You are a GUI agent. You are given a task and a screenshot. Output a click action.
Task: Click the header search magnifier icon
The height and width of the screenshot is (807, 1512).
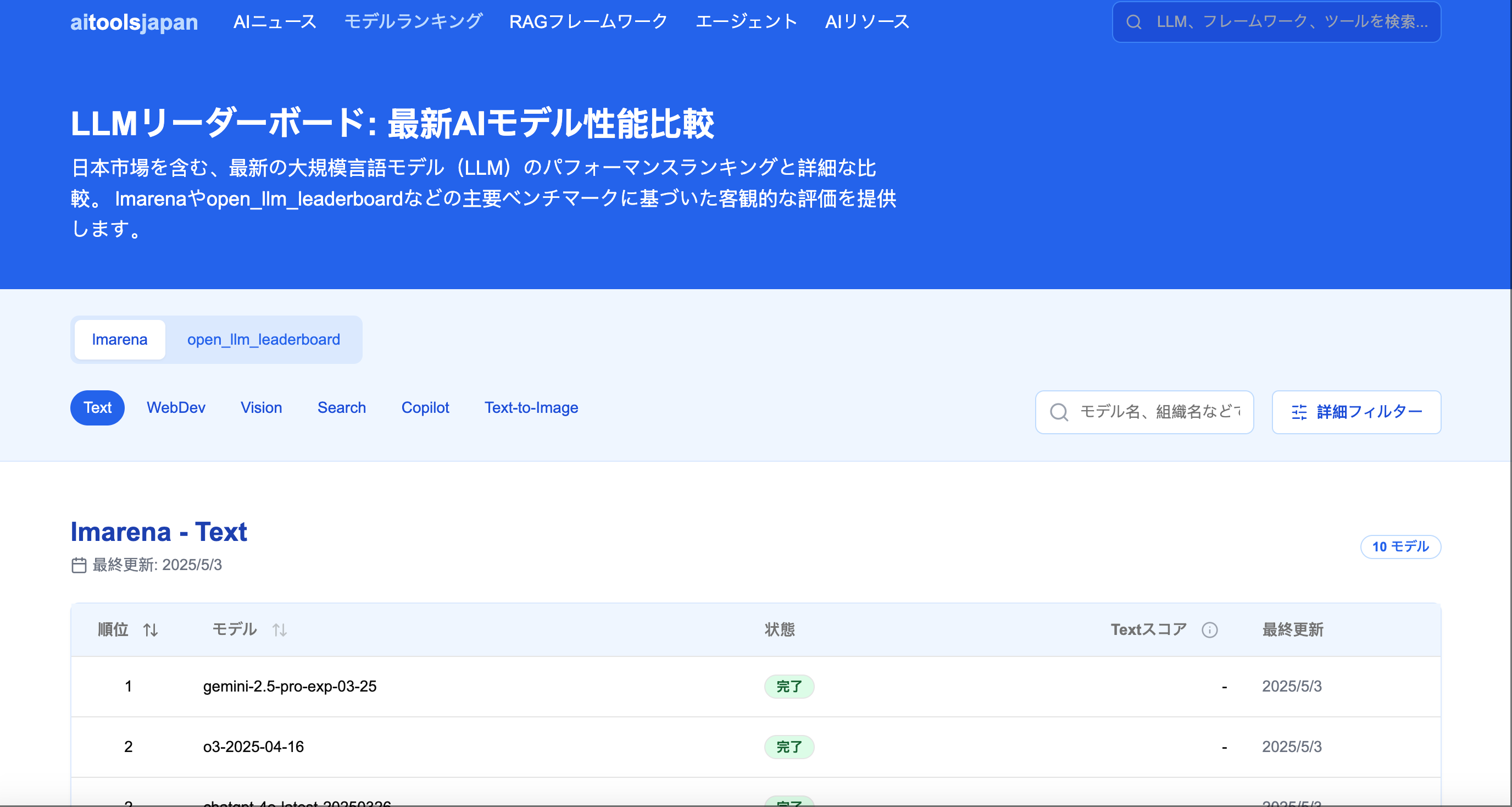pyautogui.click(x=1133, y=23)
